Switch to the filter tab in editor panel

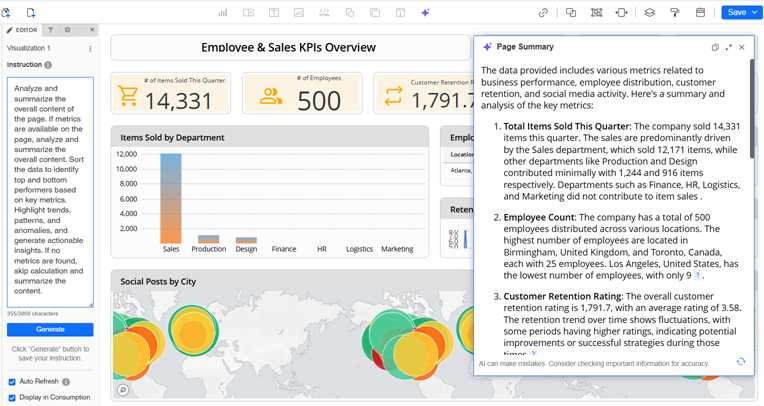click(51, 30)
